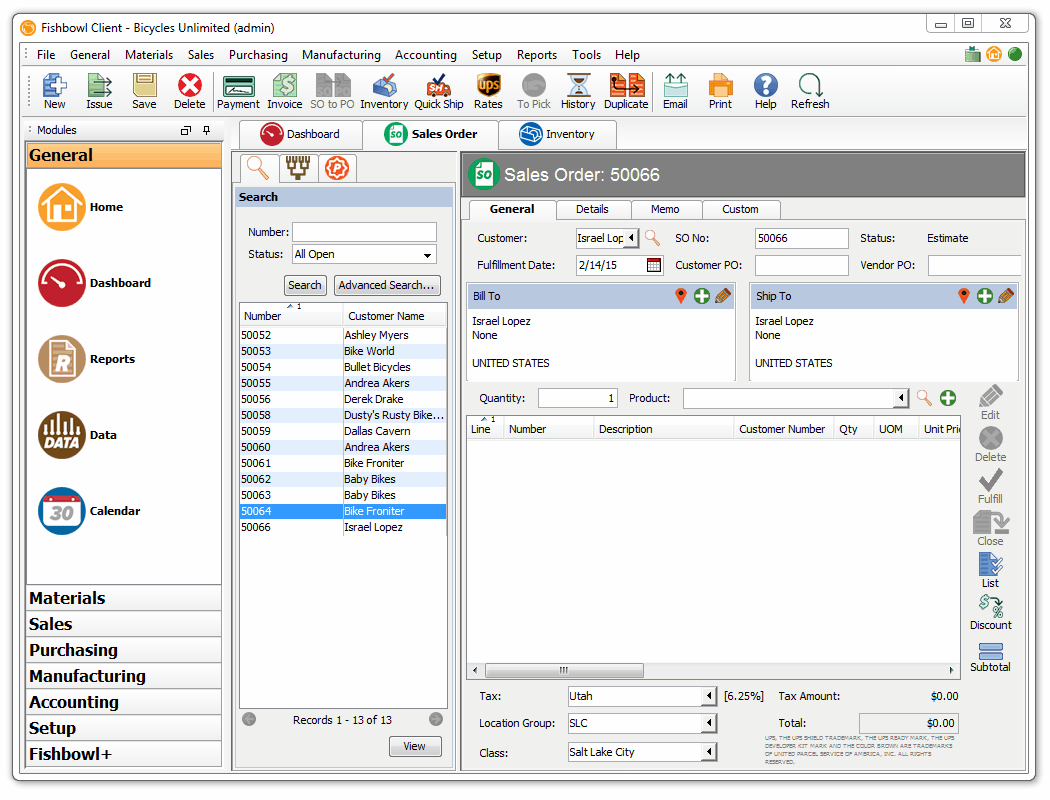Image resolution: width=1050 pixels, height=800 pixels.
Task: Click the Issue toolbar icon
Action: (x=99, y=92)
